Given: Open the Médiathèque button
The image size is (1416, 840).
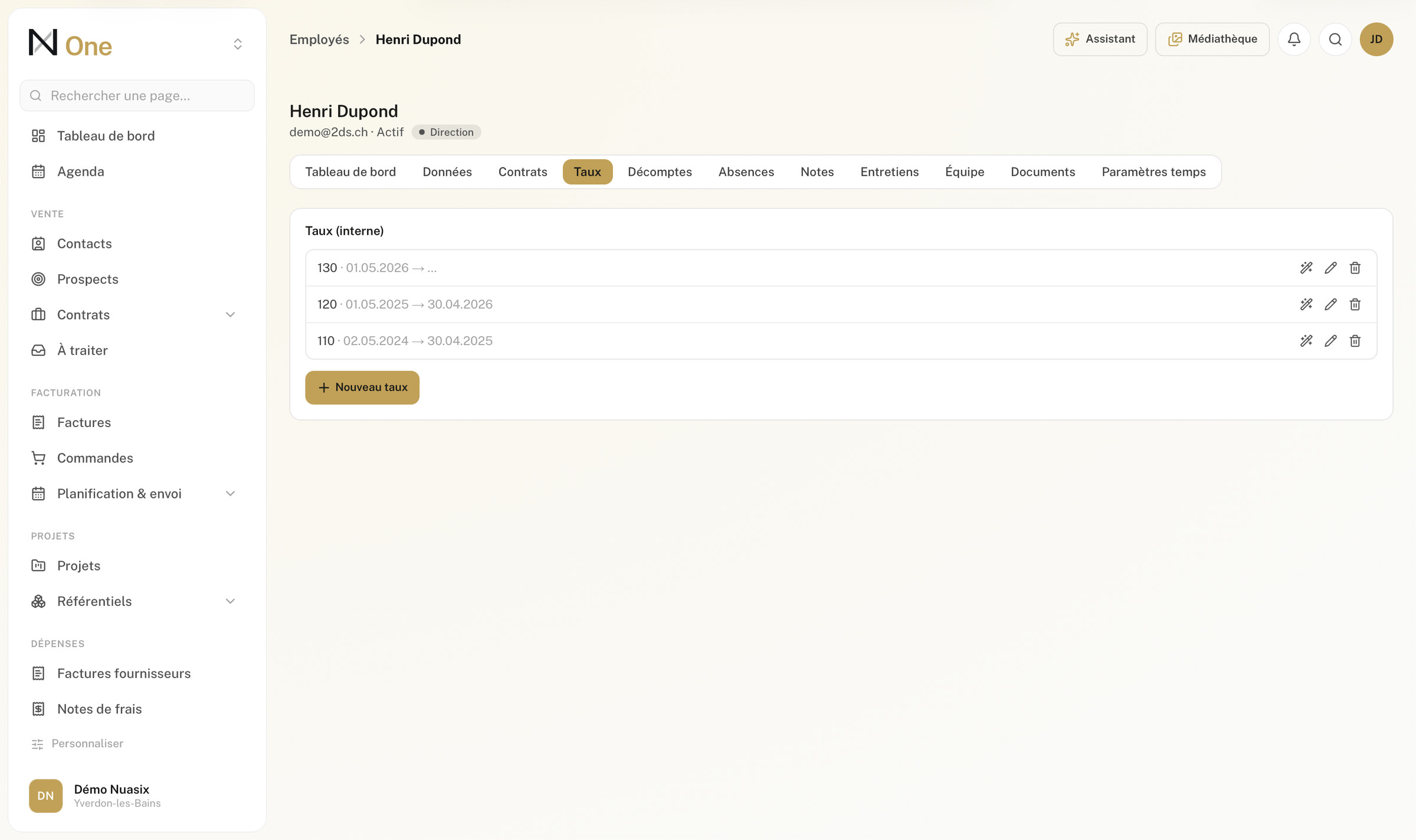Looking at the screenshot, I should pos(1212,40).
